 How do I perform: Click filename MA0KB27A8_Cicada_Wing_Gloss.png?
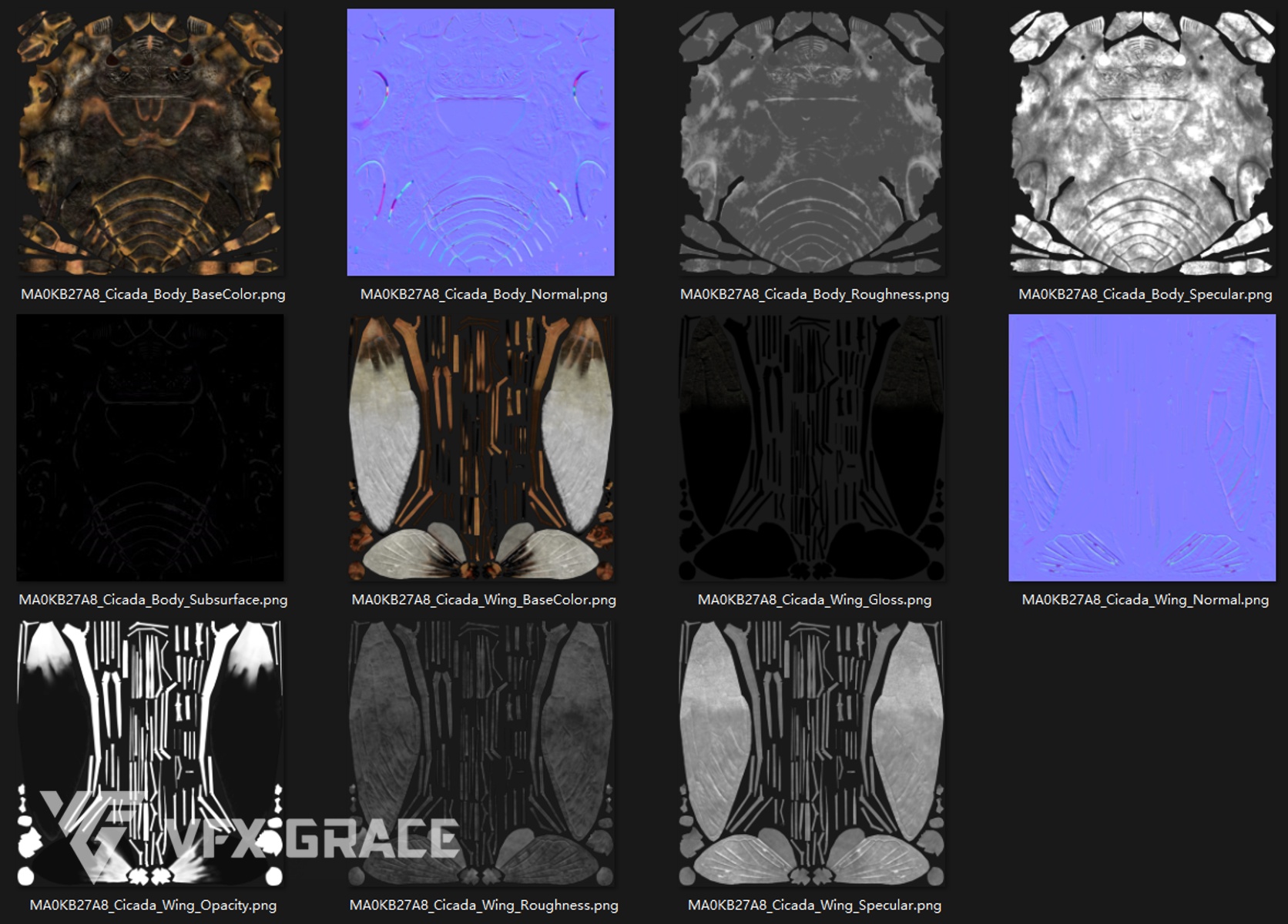click(814, 600)
